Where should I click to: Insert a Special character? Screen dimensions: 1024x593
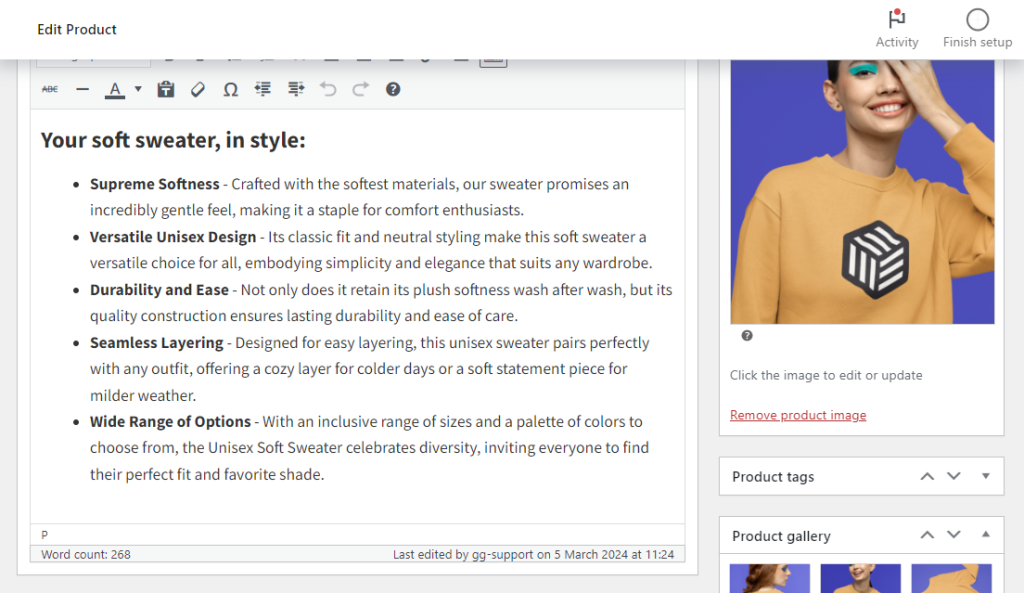pyautogui.click(x=230, y=89)
